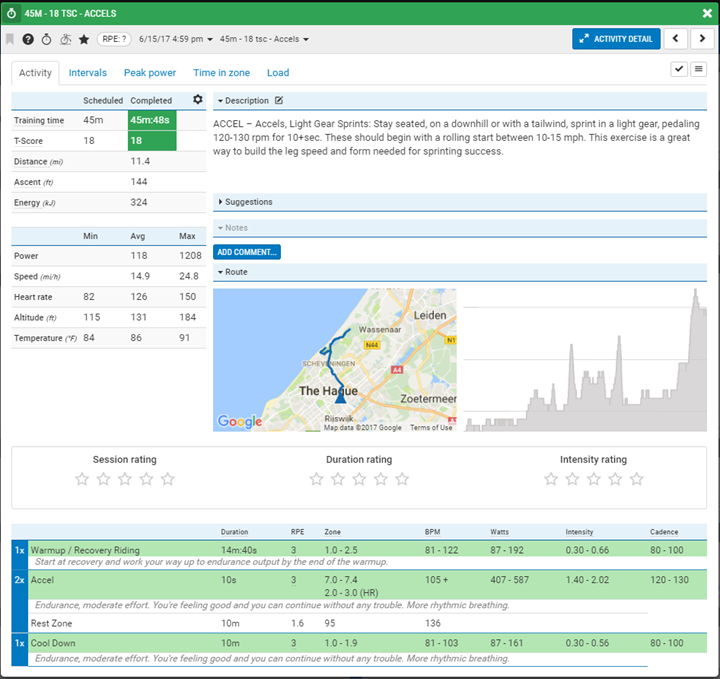
Task: Click the Add Comment button
Action: [x=246, y=252]
